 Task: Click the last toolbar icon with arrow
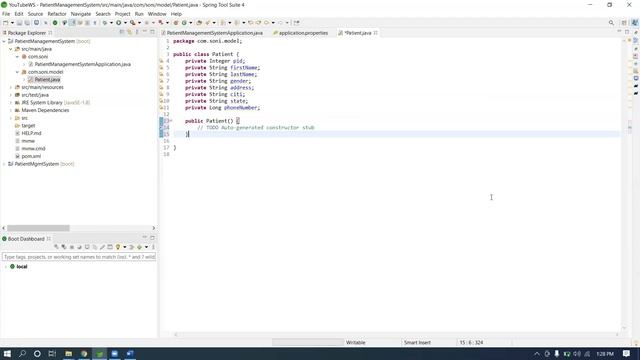[296, 23]
